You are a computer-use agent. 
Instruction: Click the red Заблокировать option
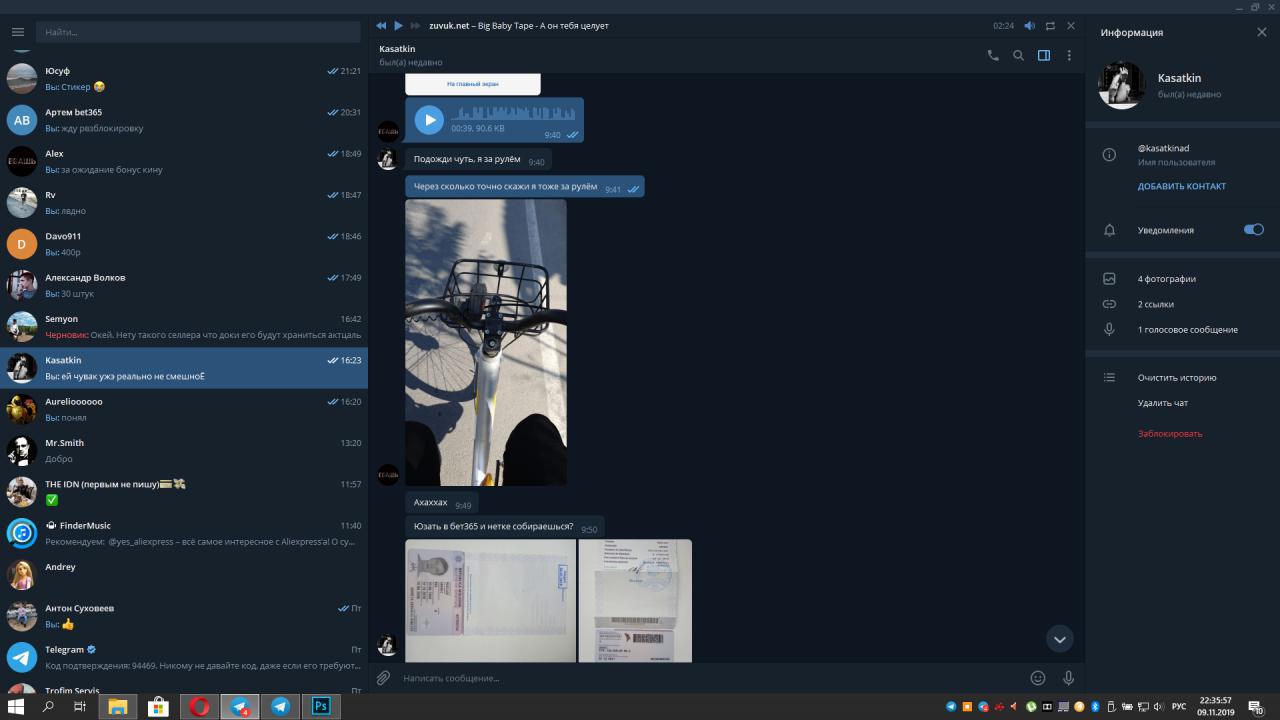(1169, 434)
